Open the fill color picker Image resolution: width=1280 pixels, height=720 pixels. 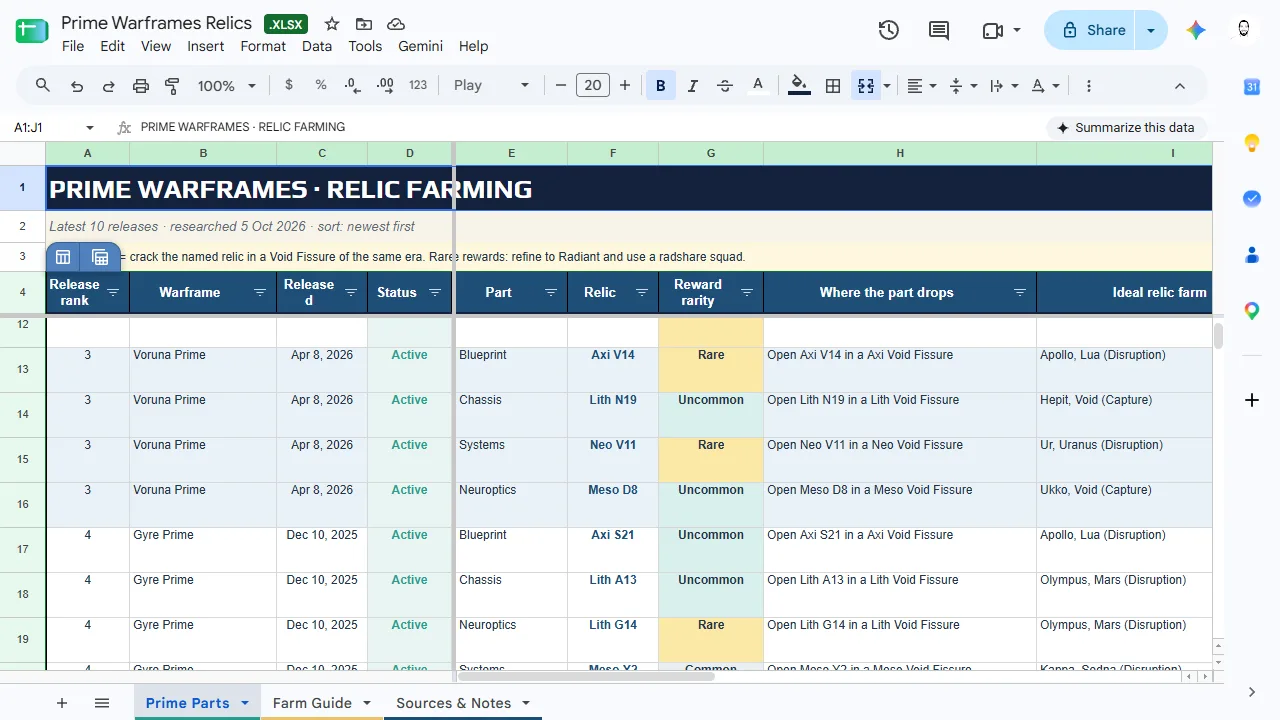(799, 86)
